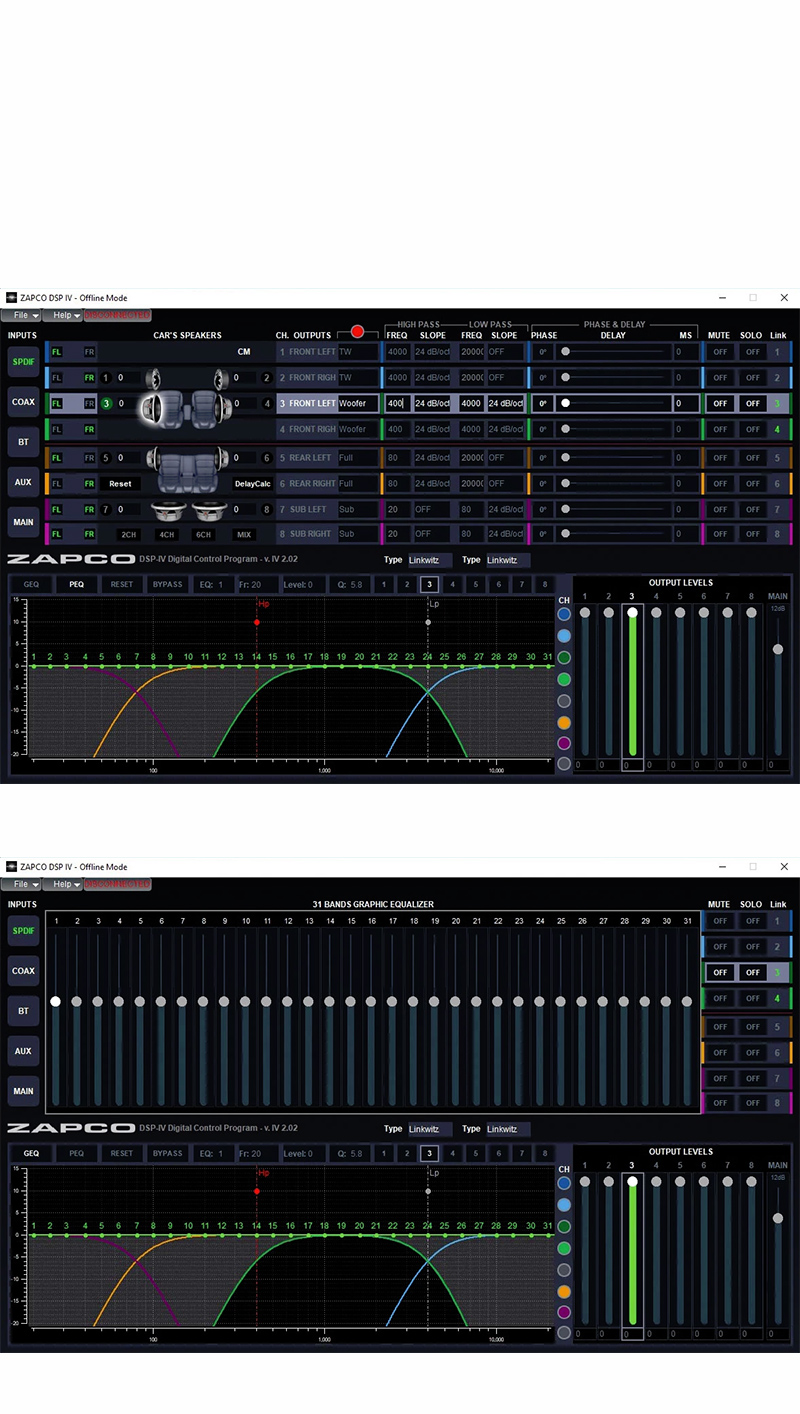Select left subwoofer icon beside value 7
This screenshot has height=1414, width=800.
click(x=169, y=510)
